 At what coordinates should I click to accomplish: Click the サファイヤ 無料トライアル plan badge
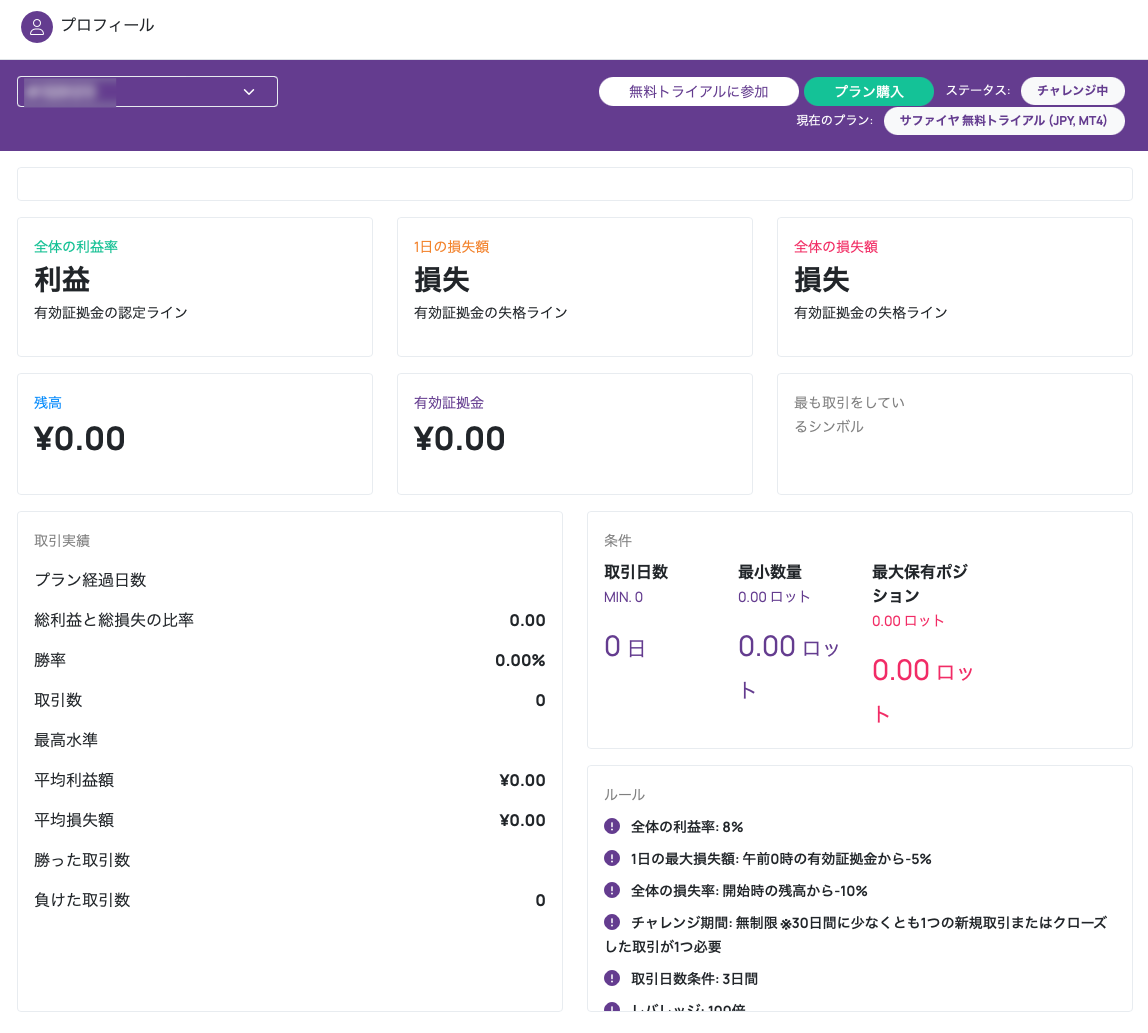1004,121
